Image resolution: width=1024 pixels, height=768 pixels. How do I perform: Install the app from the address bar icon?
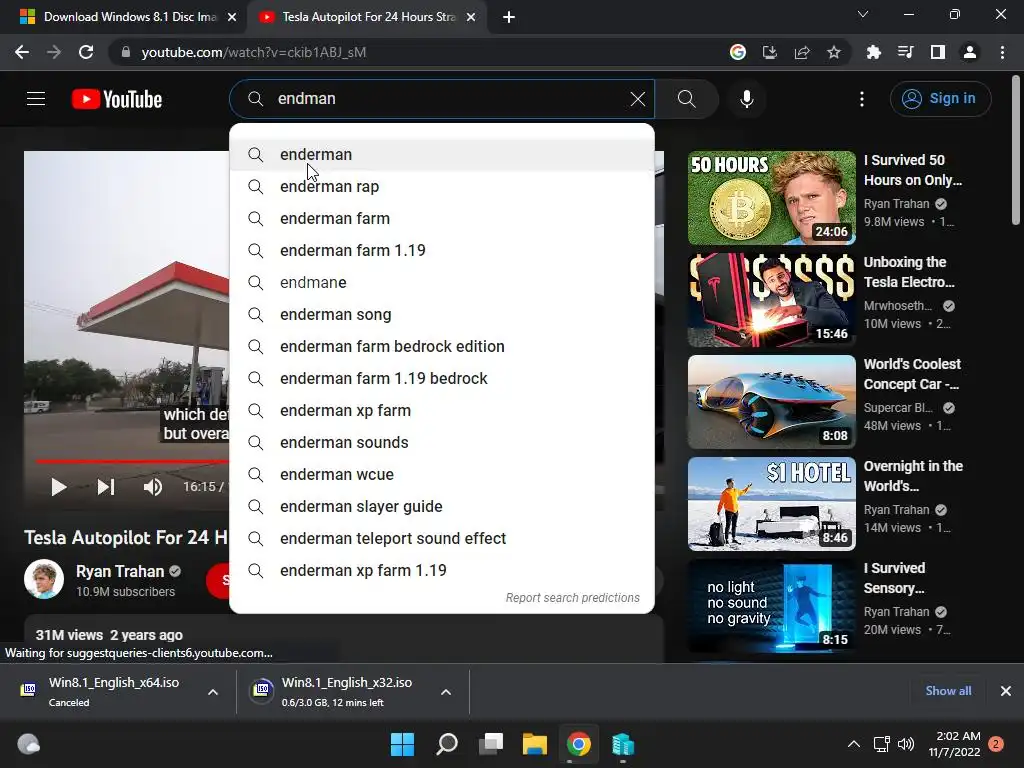[x=770, y=52]
